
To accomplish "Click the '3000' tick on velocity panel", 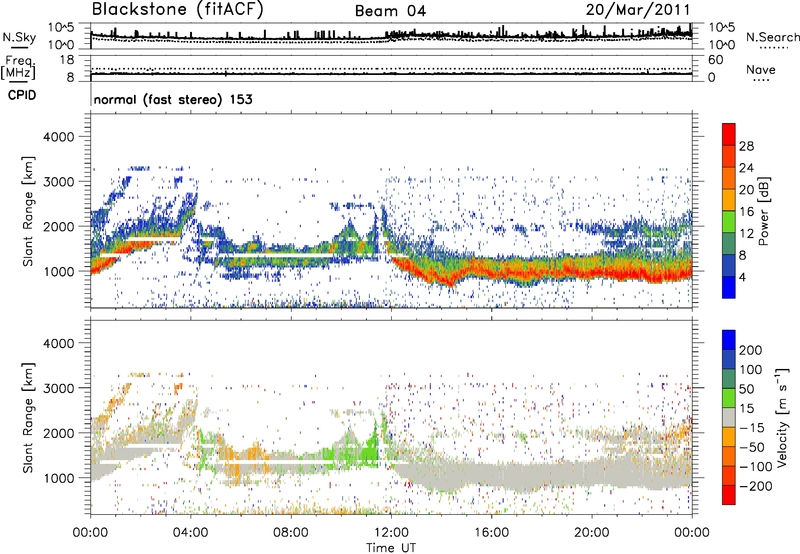I will point(58,388).
